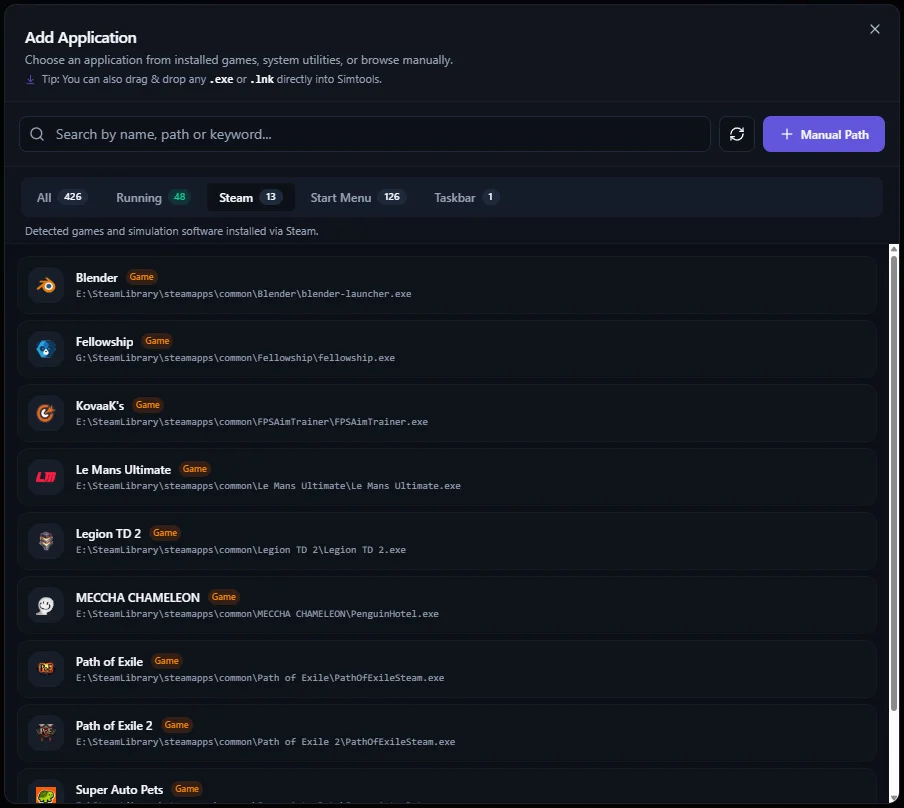The height and width of the screenshot is (808, 904).
Task: Open the Taskbar tab
Action: (x=466, y=197)
